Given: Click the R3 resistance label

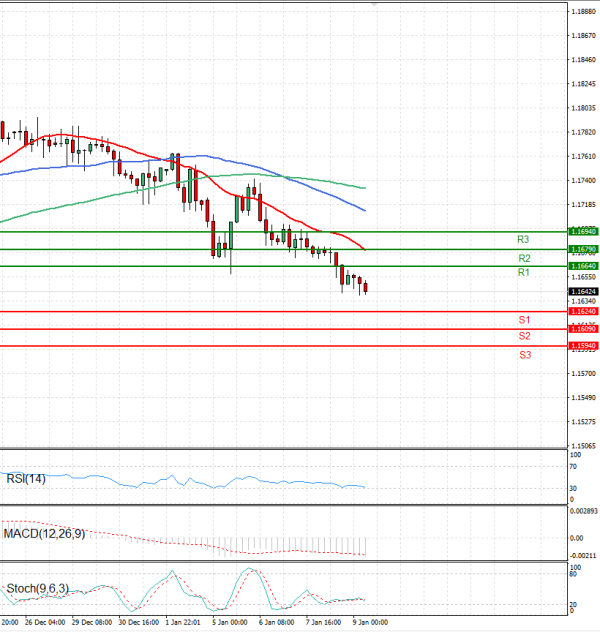Looking at the screenshot, I should coord(523,240).
